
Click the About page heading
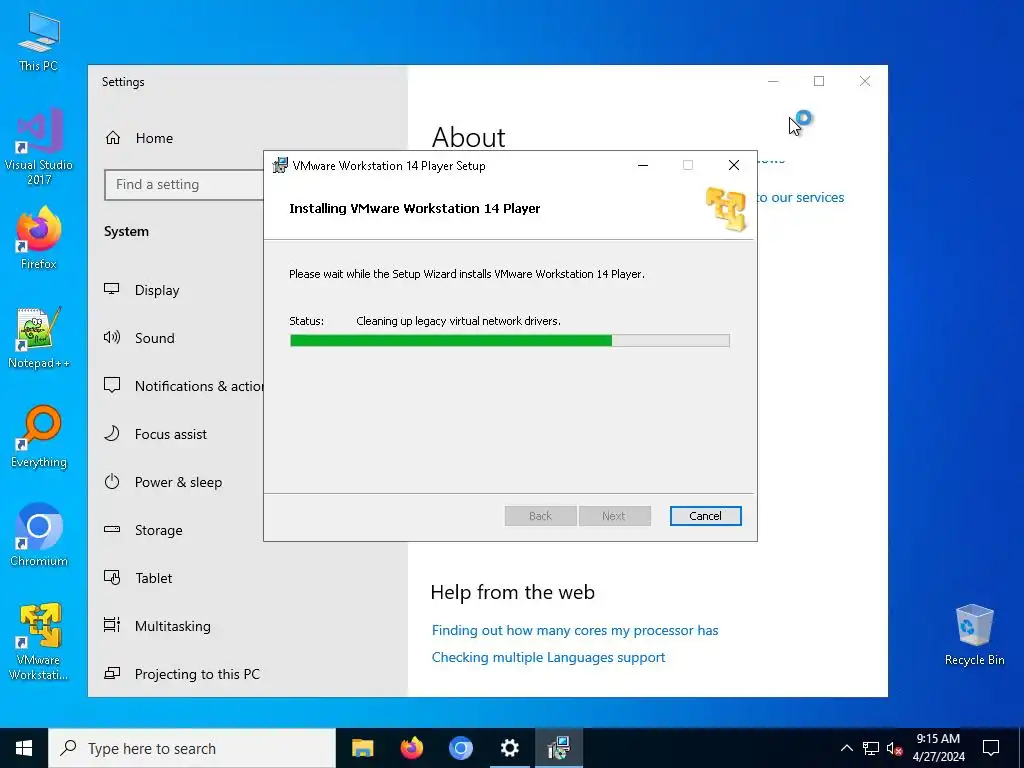coord(468,137)
